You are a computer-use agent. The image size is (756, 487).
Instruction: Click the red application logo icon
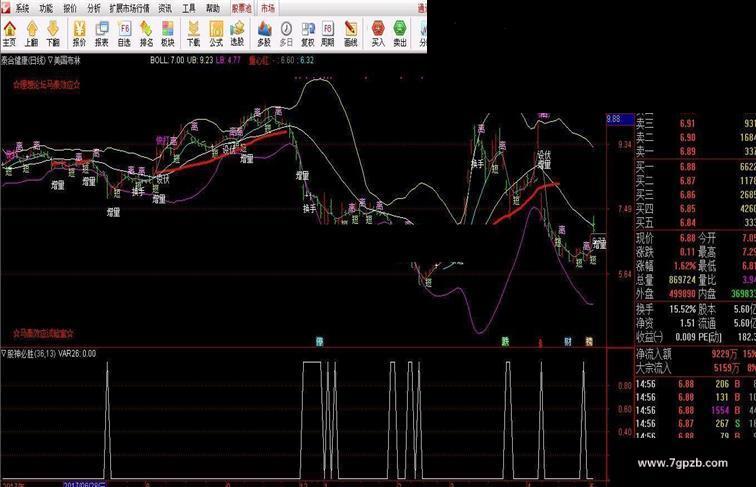coord(5,7)
